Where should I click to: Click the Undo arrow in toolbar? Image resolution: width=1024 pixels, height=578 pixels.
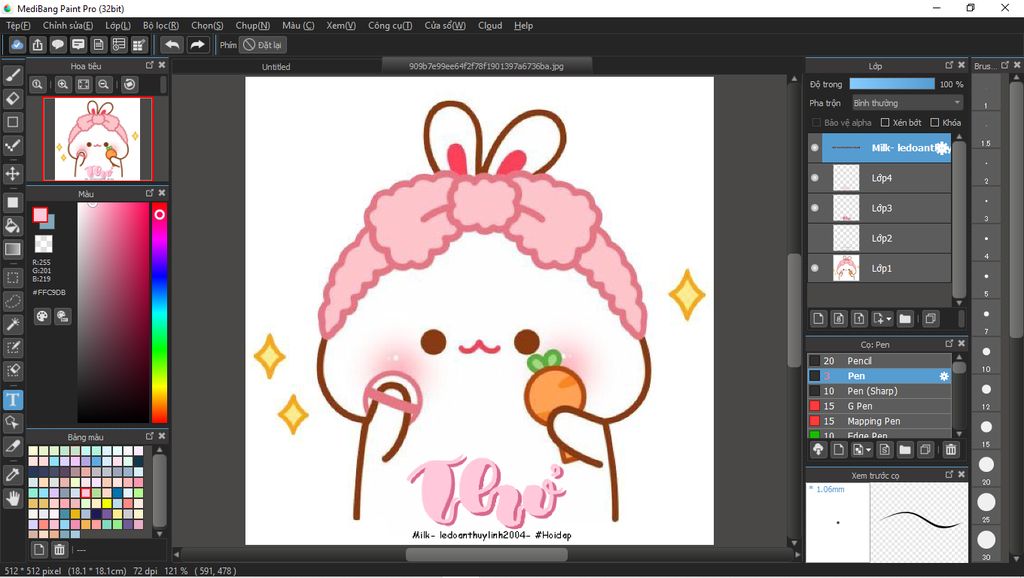172,44
